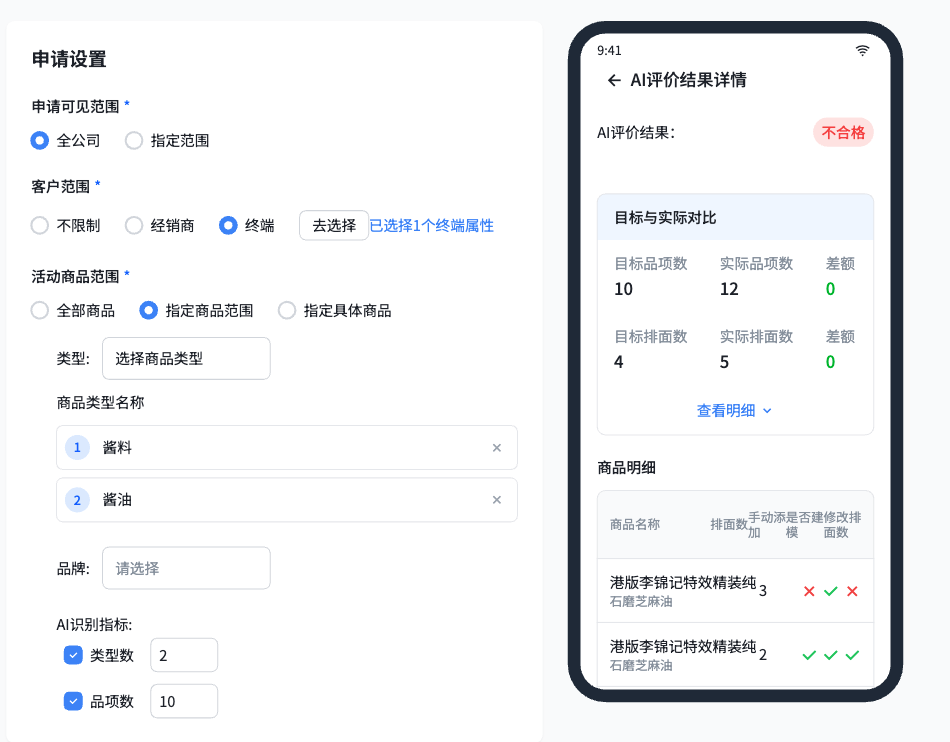The image size is (950, 742).
Task: Select the 全公司 visibility radio option
Action: click(40, 141)
